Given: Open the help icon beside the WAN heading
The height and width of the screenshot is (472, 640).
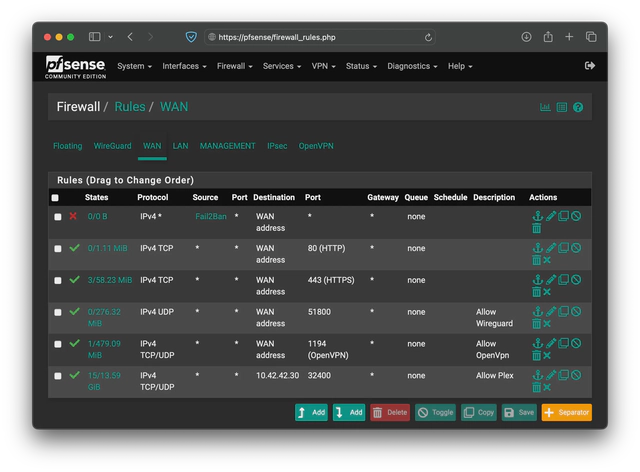Looking at the screenshot, I should tap(577, 107).
